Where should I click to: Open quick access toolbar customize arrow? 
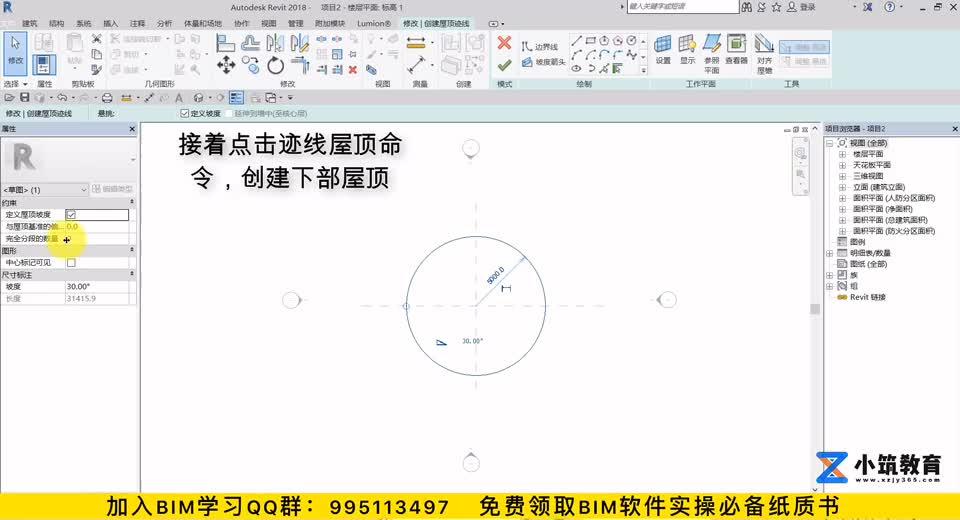pos(290,97)
